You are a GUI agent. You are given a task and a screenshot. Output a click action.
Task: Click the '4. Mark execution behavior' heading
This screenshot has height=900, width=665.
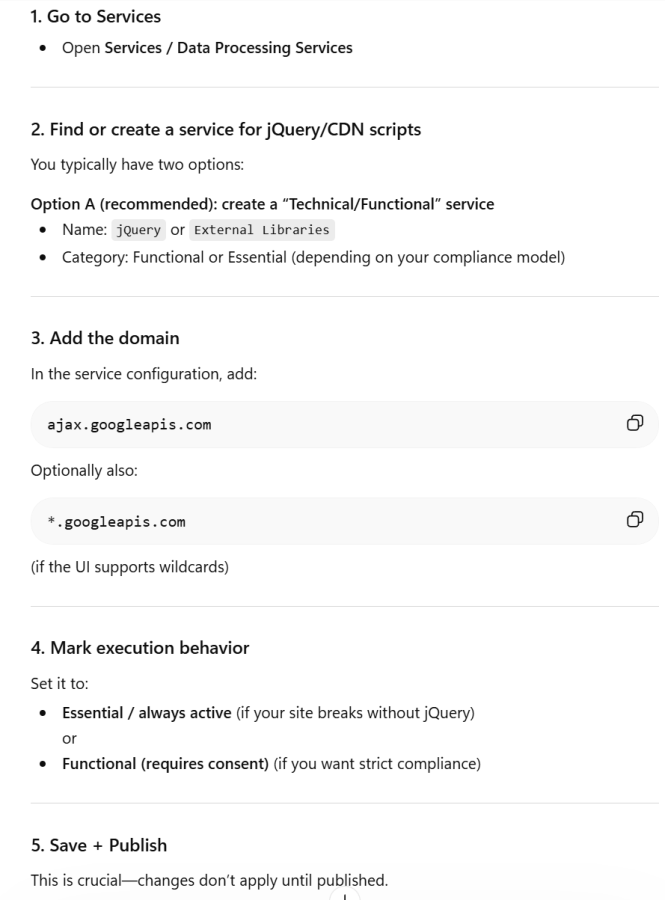tap(140, 648)
